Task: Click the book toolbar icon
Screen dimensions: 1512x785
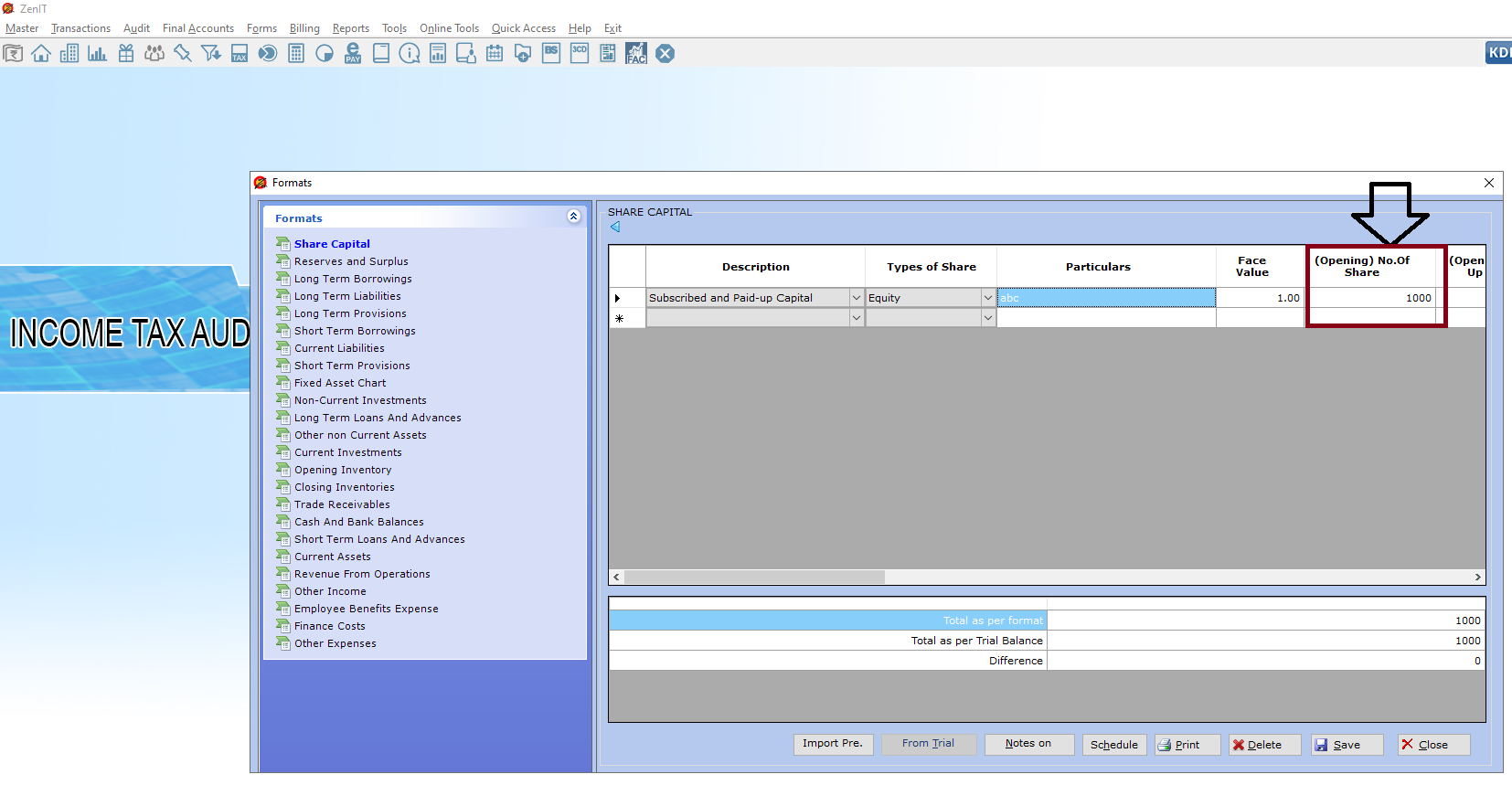Action: coord(381,54)
